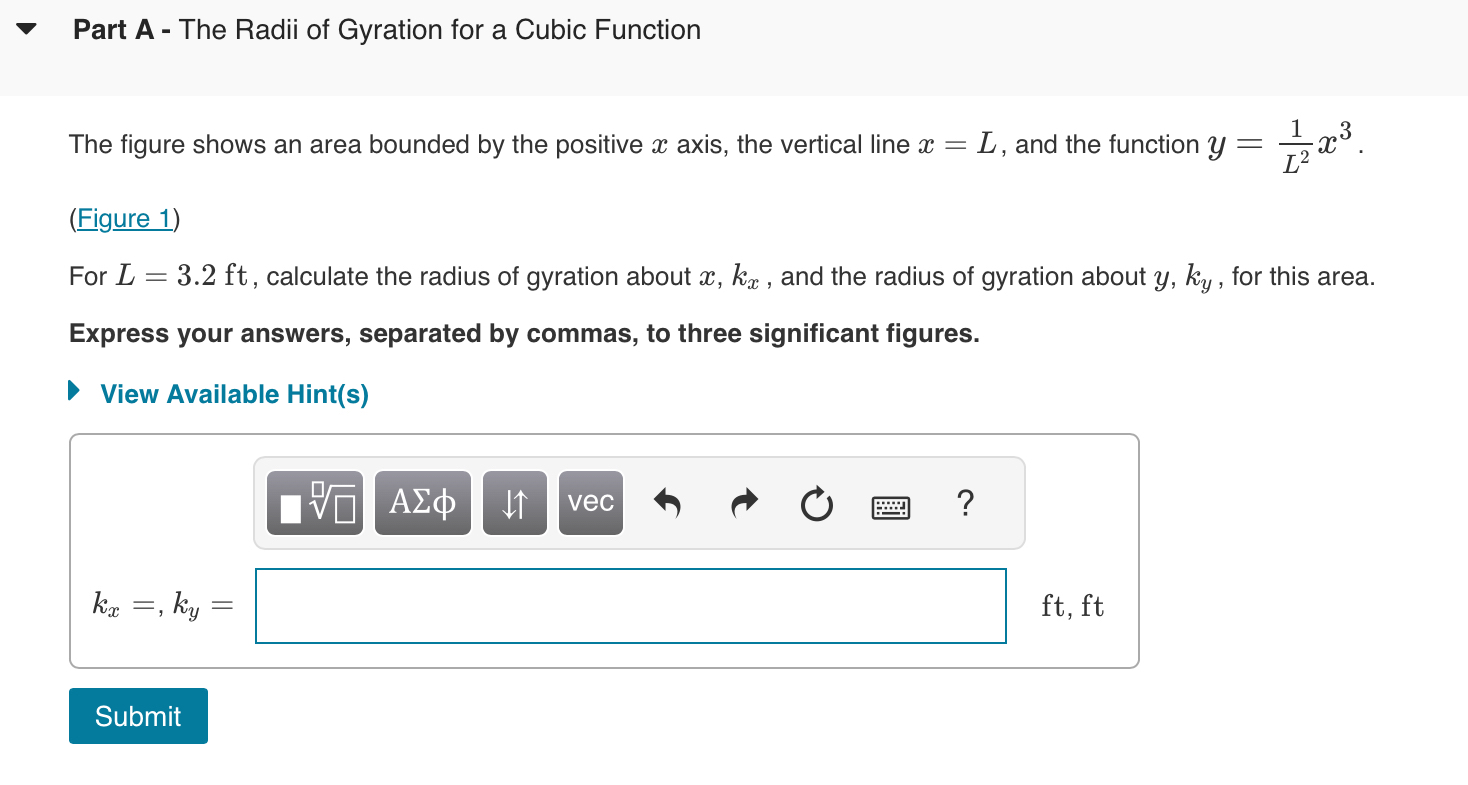Open Figure 1
The image size is (1468, 785).
pyautogui.click(x=124, y=218)
